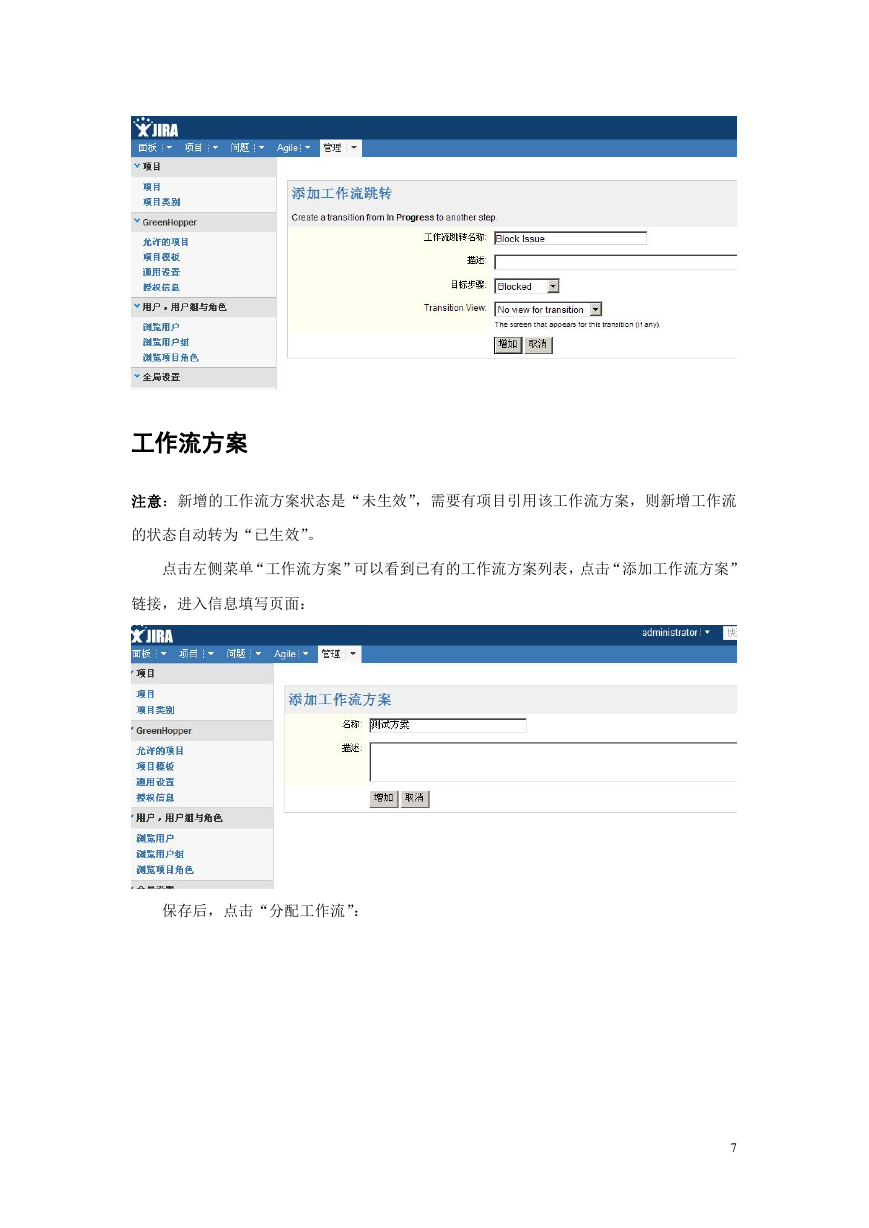Open the 授权信息 link beside the 添加工作流方案 form

tap(155, 798)
